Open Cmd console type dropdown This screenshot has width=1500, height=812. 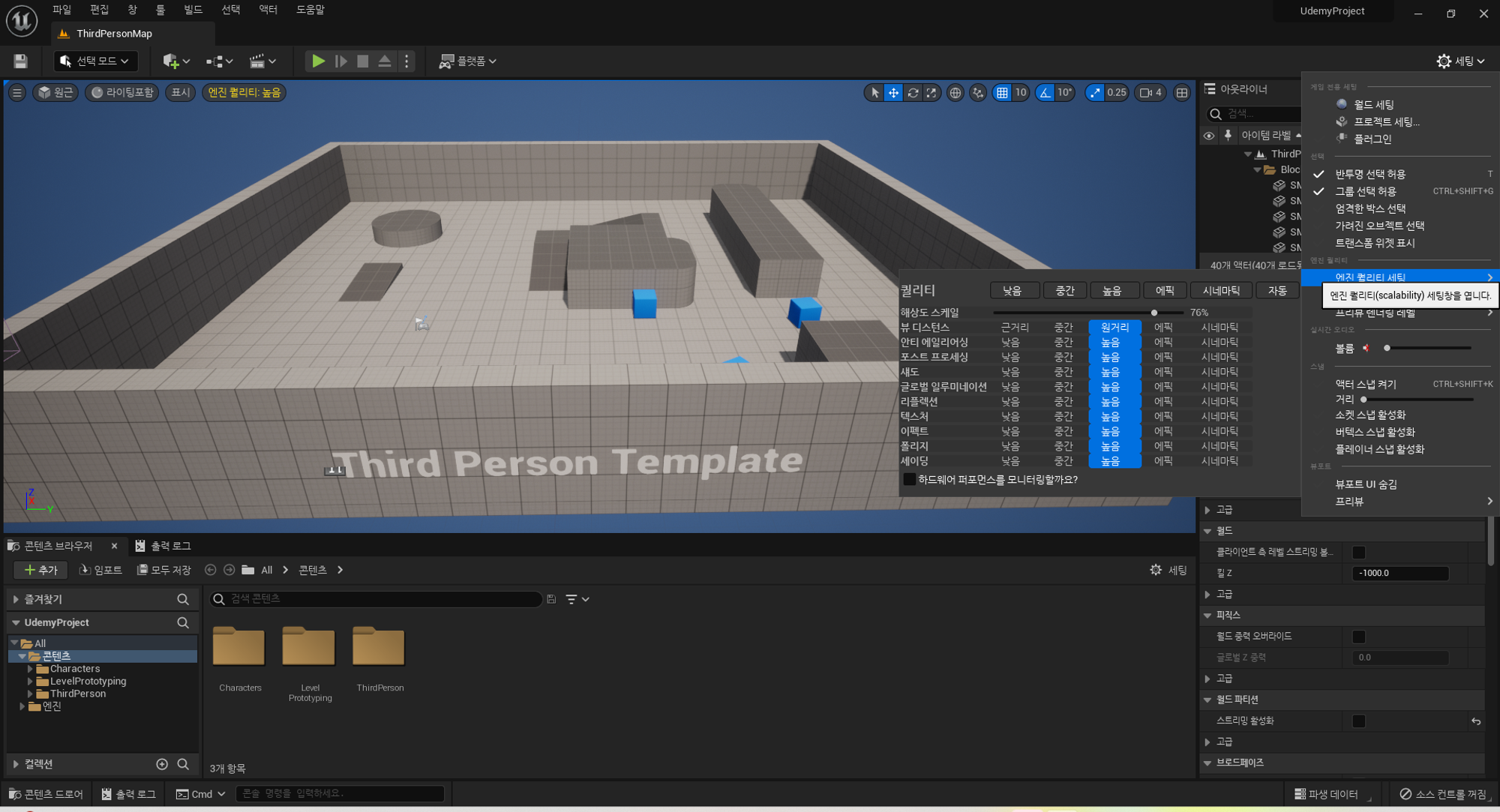(x=201, y=794)
